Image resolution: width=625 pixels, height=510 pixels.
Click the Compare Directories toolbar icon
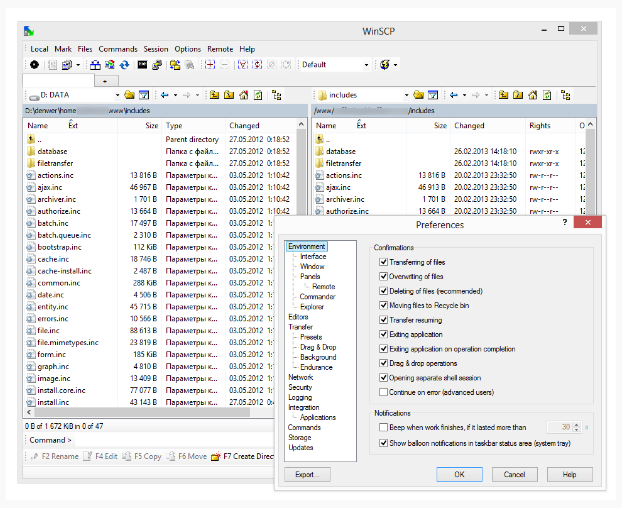[x=95, y=65]
